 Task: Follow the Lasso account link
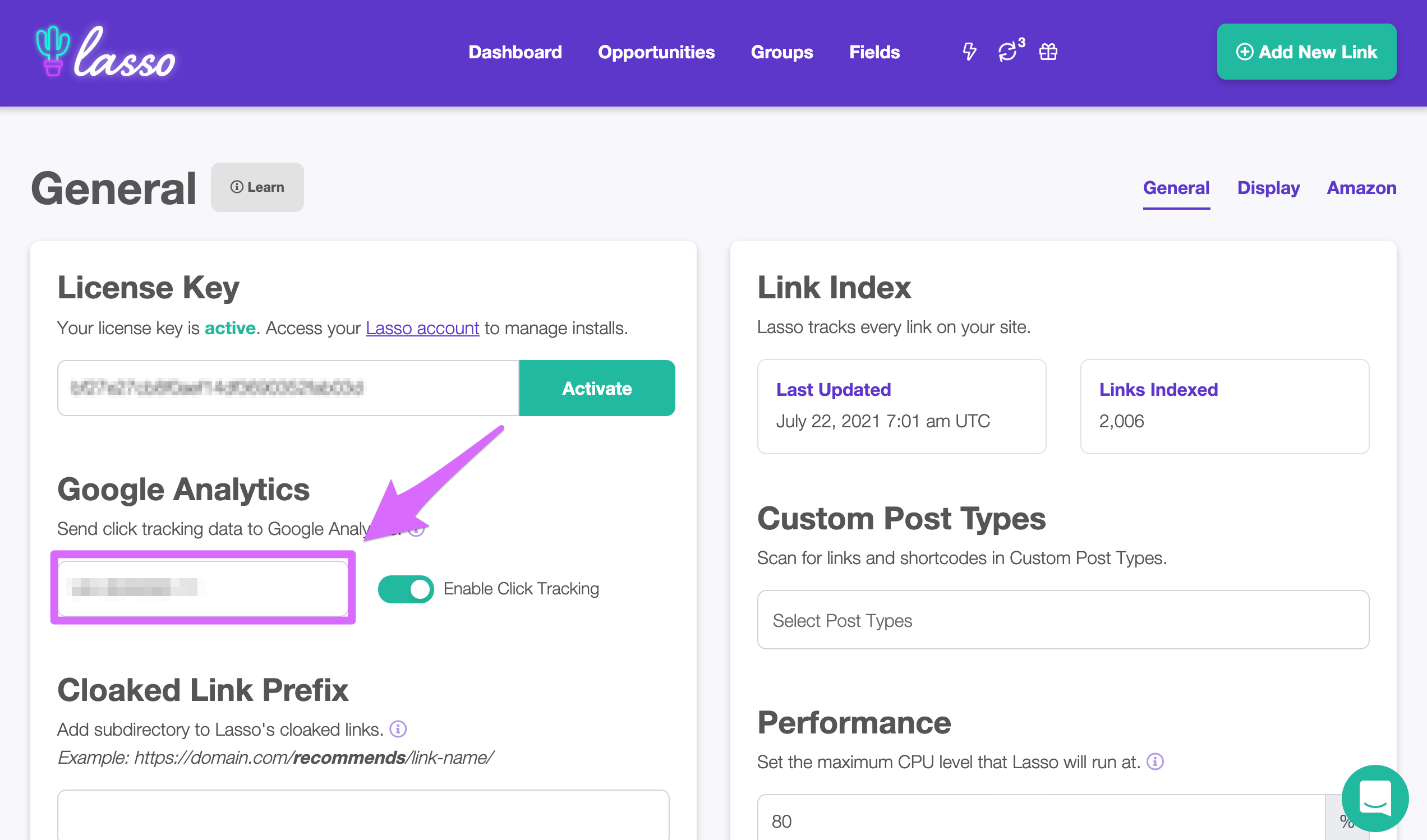click(422, 327)
